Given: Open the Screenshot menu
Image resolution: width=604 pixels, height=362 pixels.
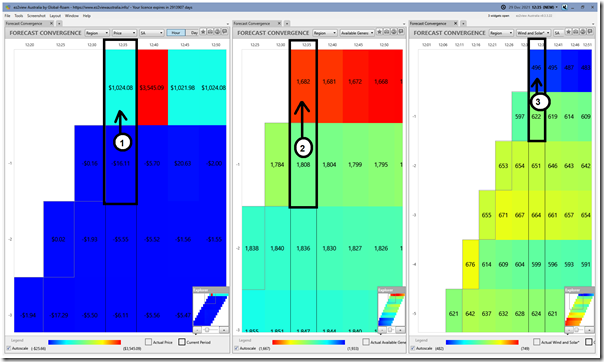Looking at the screenshot, I should (x=36, y=16).
